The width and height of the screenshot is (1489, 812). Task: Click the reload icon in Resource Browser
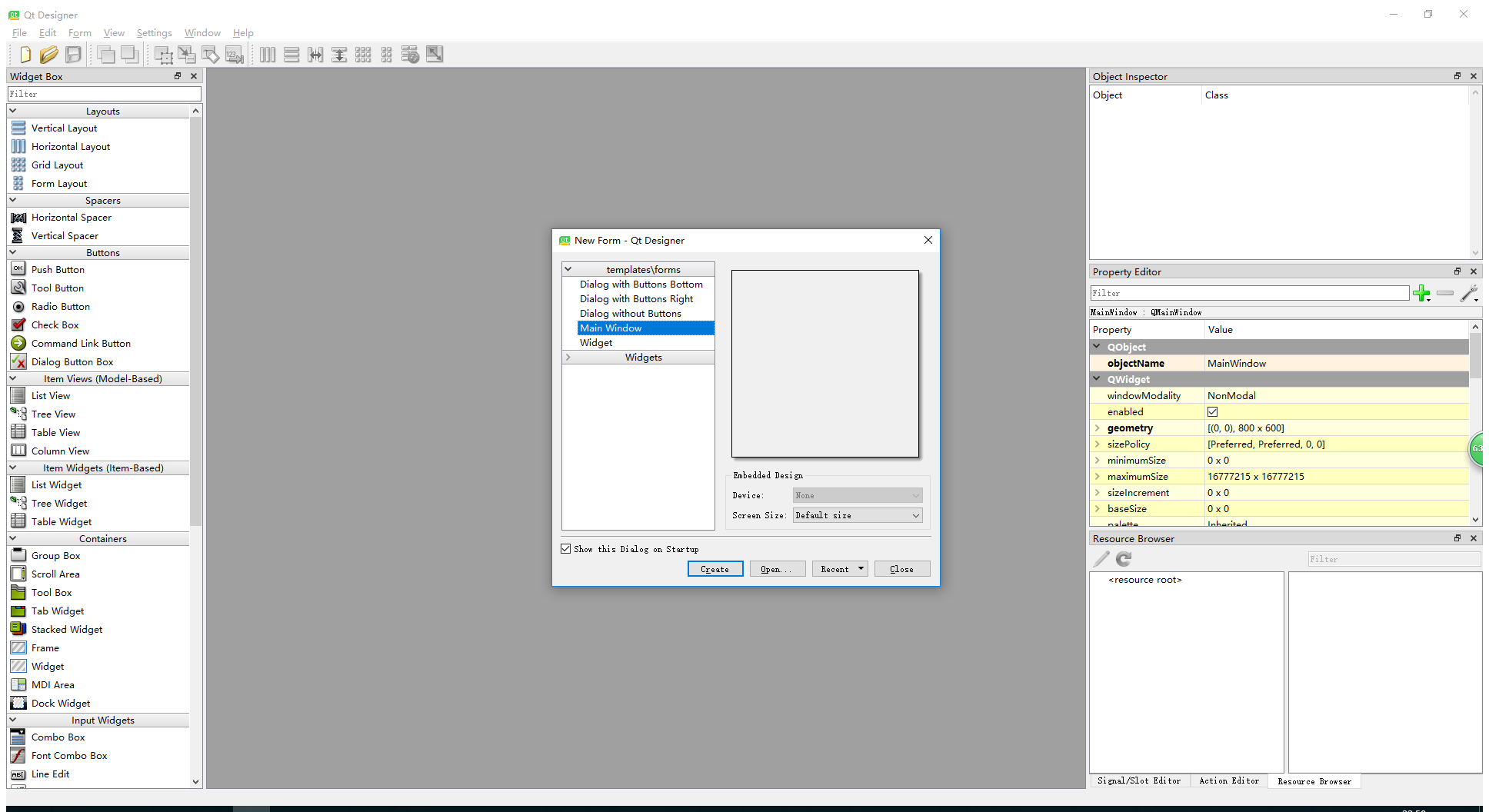(1123, 559)
